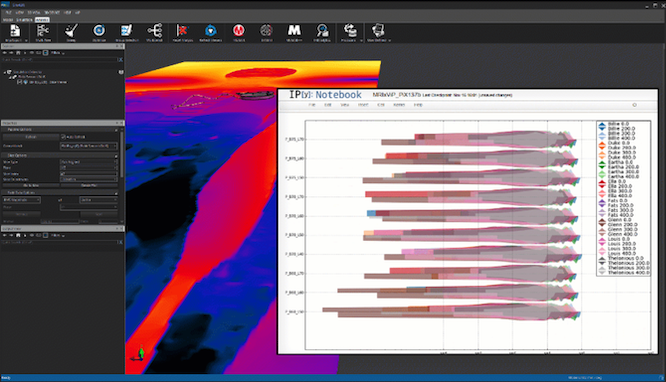Screen dimensions: 666x382
Task: Click the Refresh button in Pipeline Options
Action: coord(31,137)
